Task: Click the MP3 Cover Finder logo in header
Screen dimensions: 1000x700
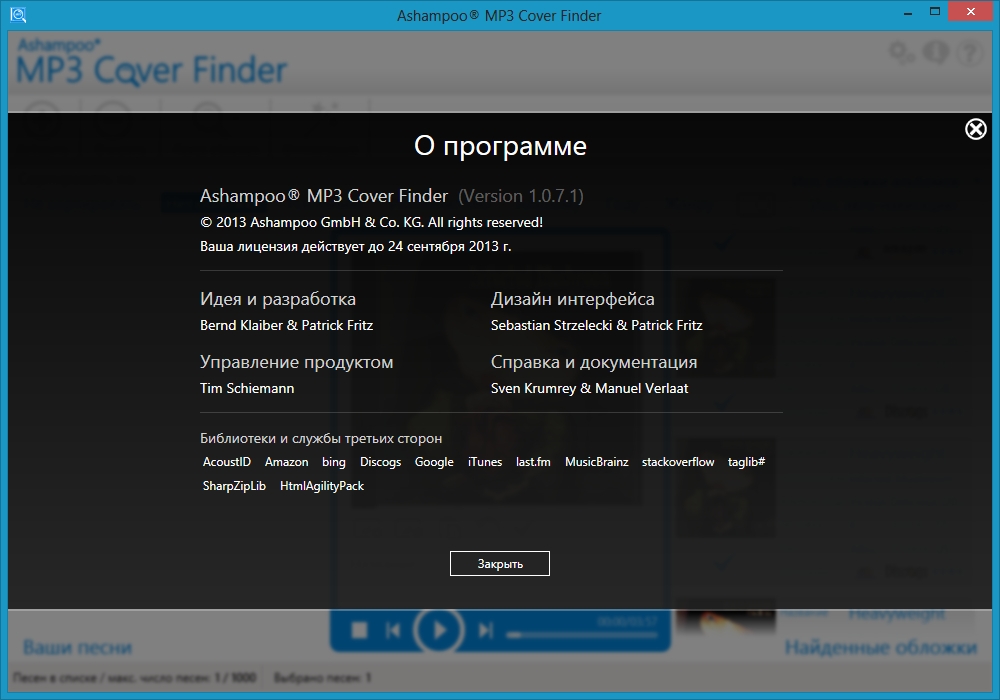Action: point(152,62)
